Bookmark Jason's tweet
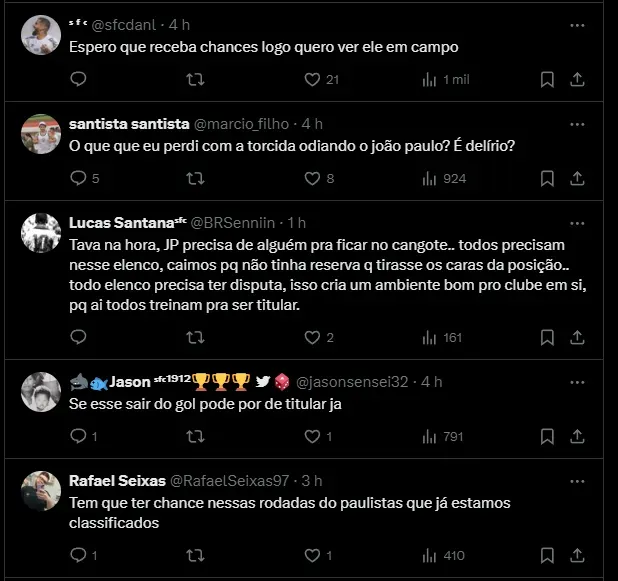The width and height of the screenshot is (618, 581). (x=547, y=436)
